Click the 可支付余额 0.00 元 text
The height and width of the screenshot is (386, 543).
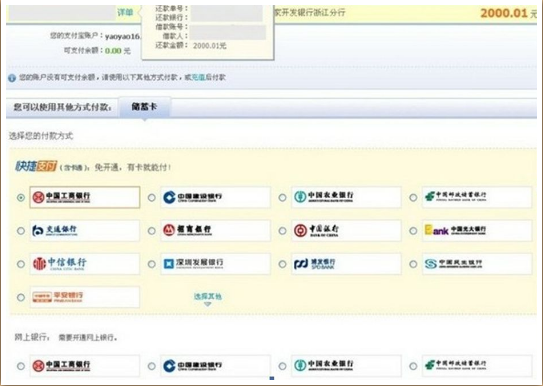(97, 51)
